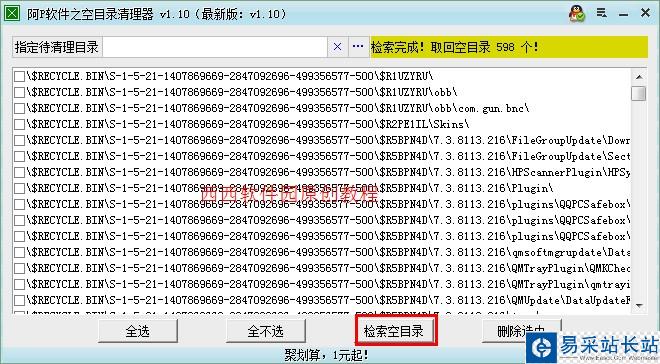Image resolution: width=660 pixels, height=364 pixels.
Task: Click the scrollbar up arrow of the list
Action: (x=639, y=77)
